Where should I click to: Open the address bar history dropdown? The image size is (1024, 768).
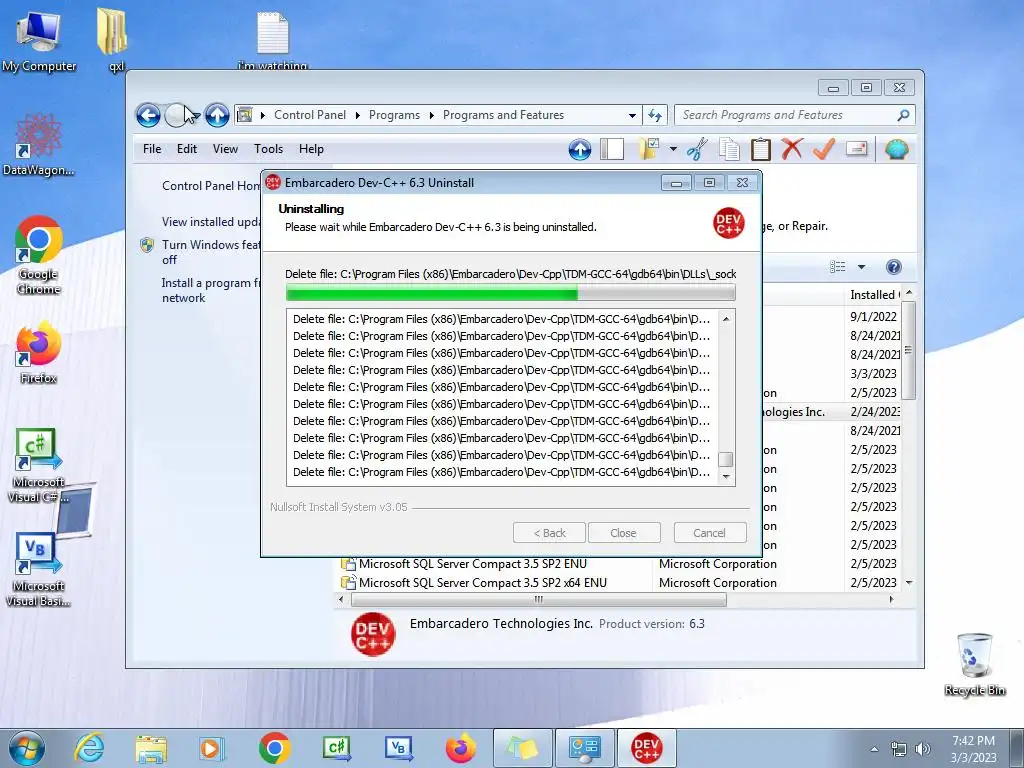[x=632, y=116]
